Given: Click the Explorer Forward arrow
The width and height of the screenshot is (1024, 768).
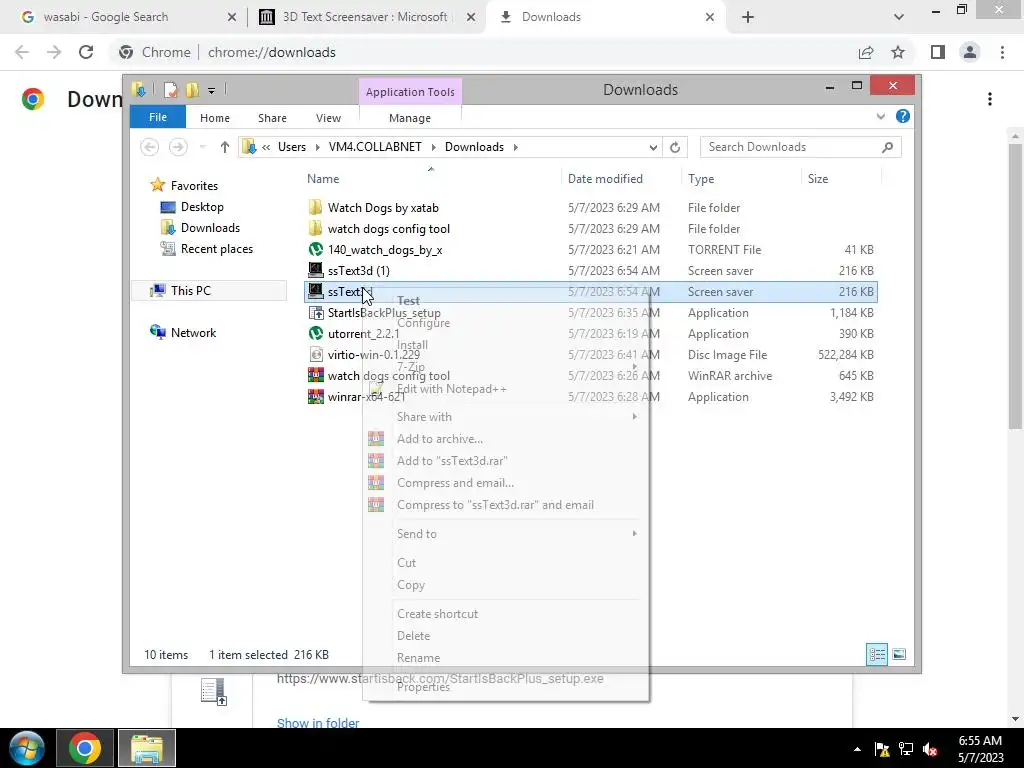Looking at the screenshot, I should (x=178, y=147).
